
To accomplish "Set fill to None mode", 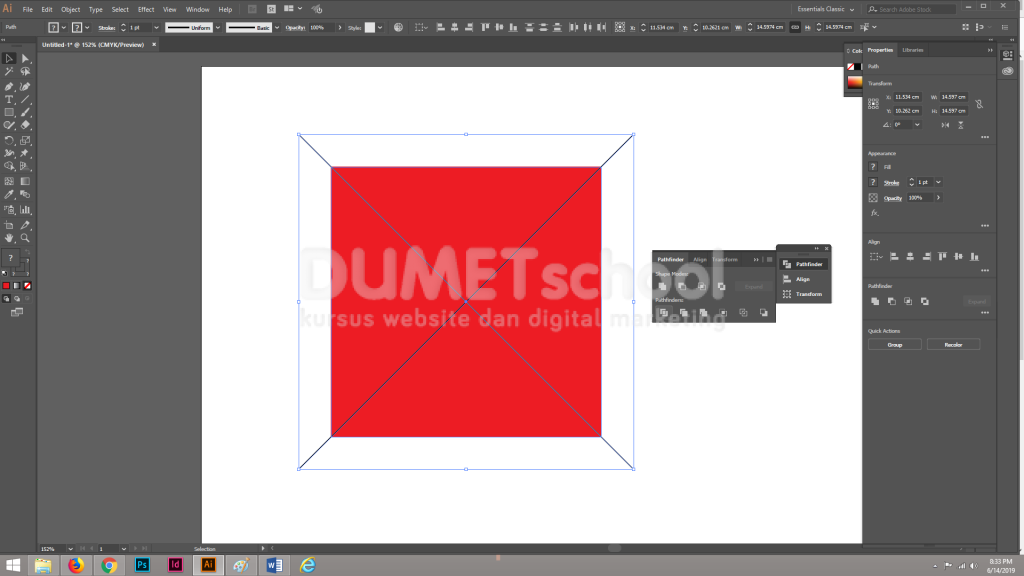I will click(27, 286).
